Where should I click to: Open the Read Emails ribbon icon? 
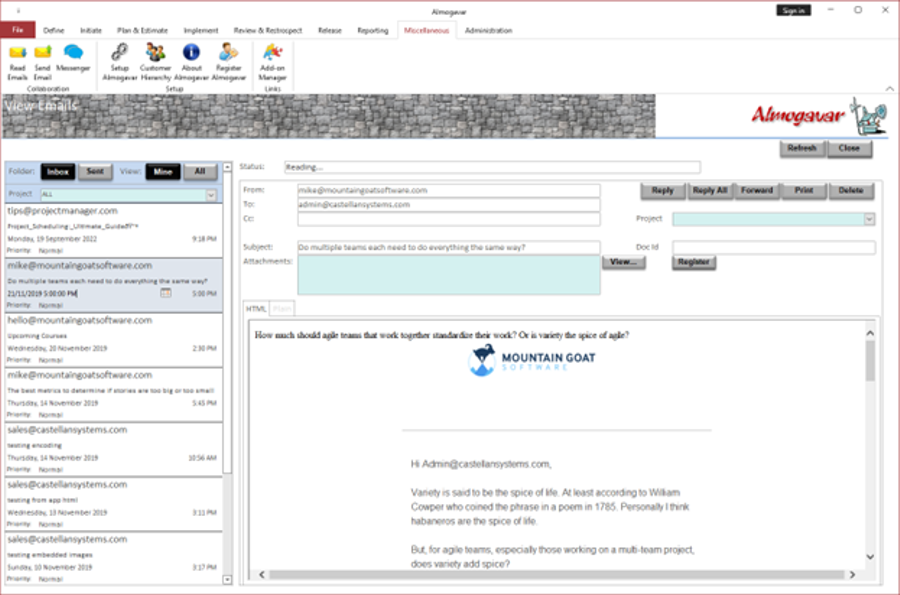(17, 63)
